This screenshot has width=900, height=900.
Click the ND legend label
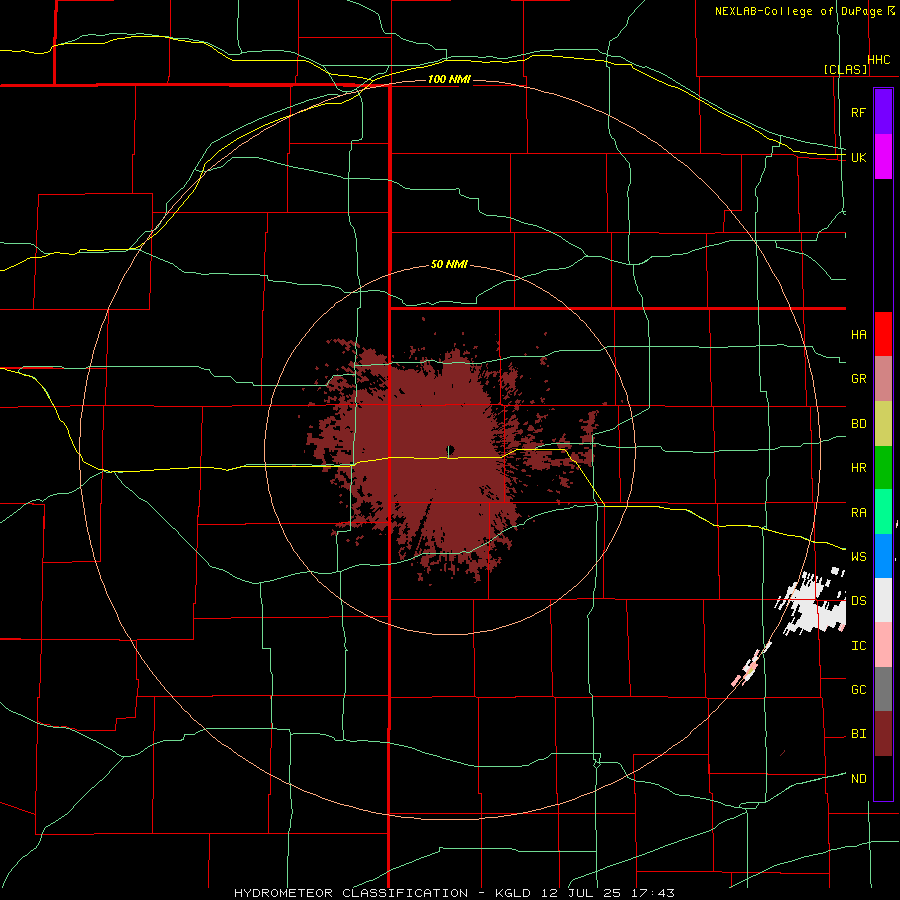tap(859, 779)
